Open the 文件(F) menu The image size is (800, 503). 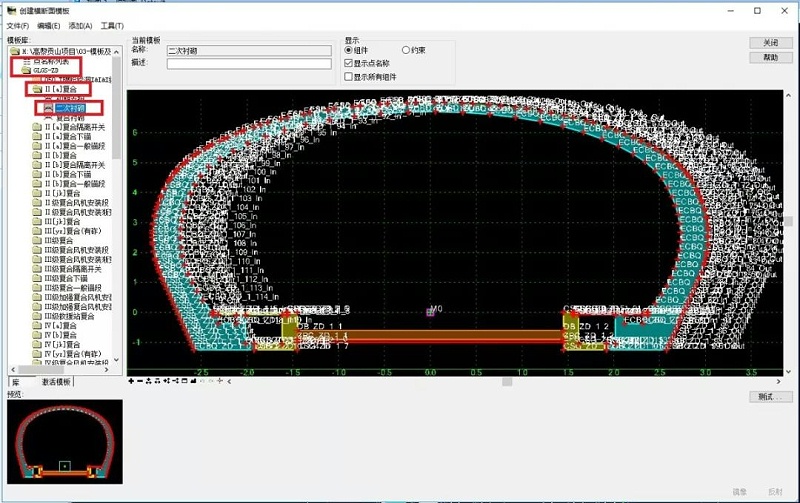[x=18, y=26]
